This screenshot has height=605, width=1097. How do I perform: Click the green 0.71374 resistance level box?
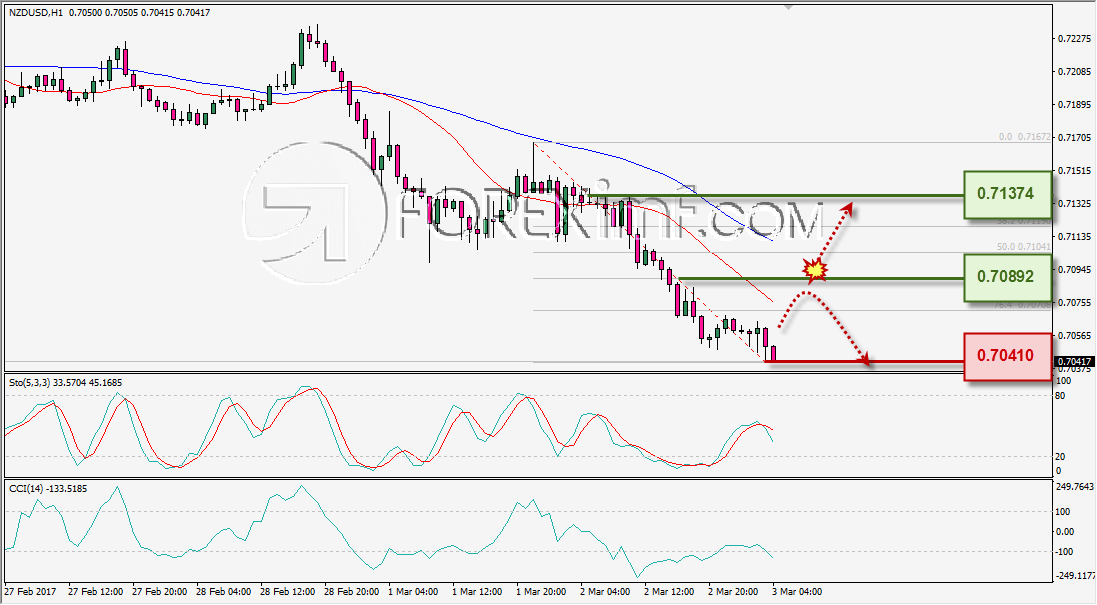1007,194
